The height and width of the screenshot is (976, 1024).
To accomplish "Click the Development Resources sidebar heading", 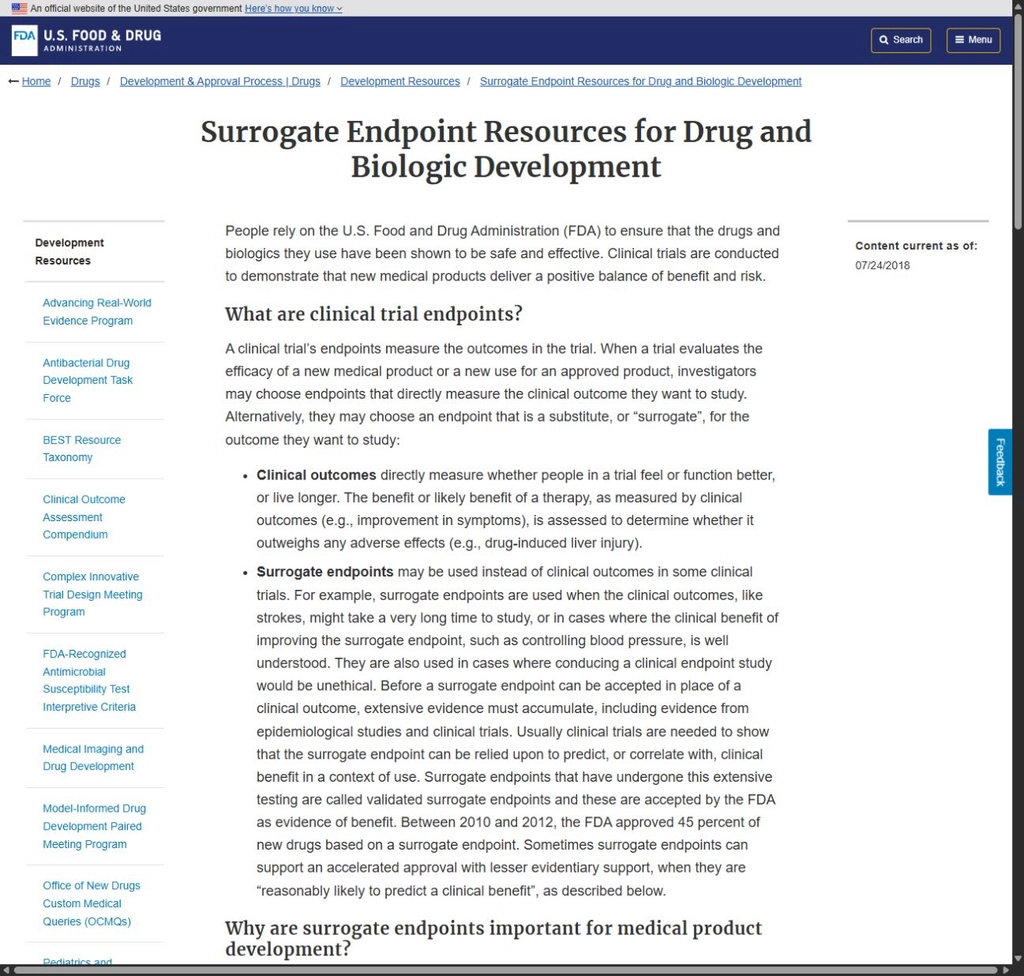I will tap(69, 252).
